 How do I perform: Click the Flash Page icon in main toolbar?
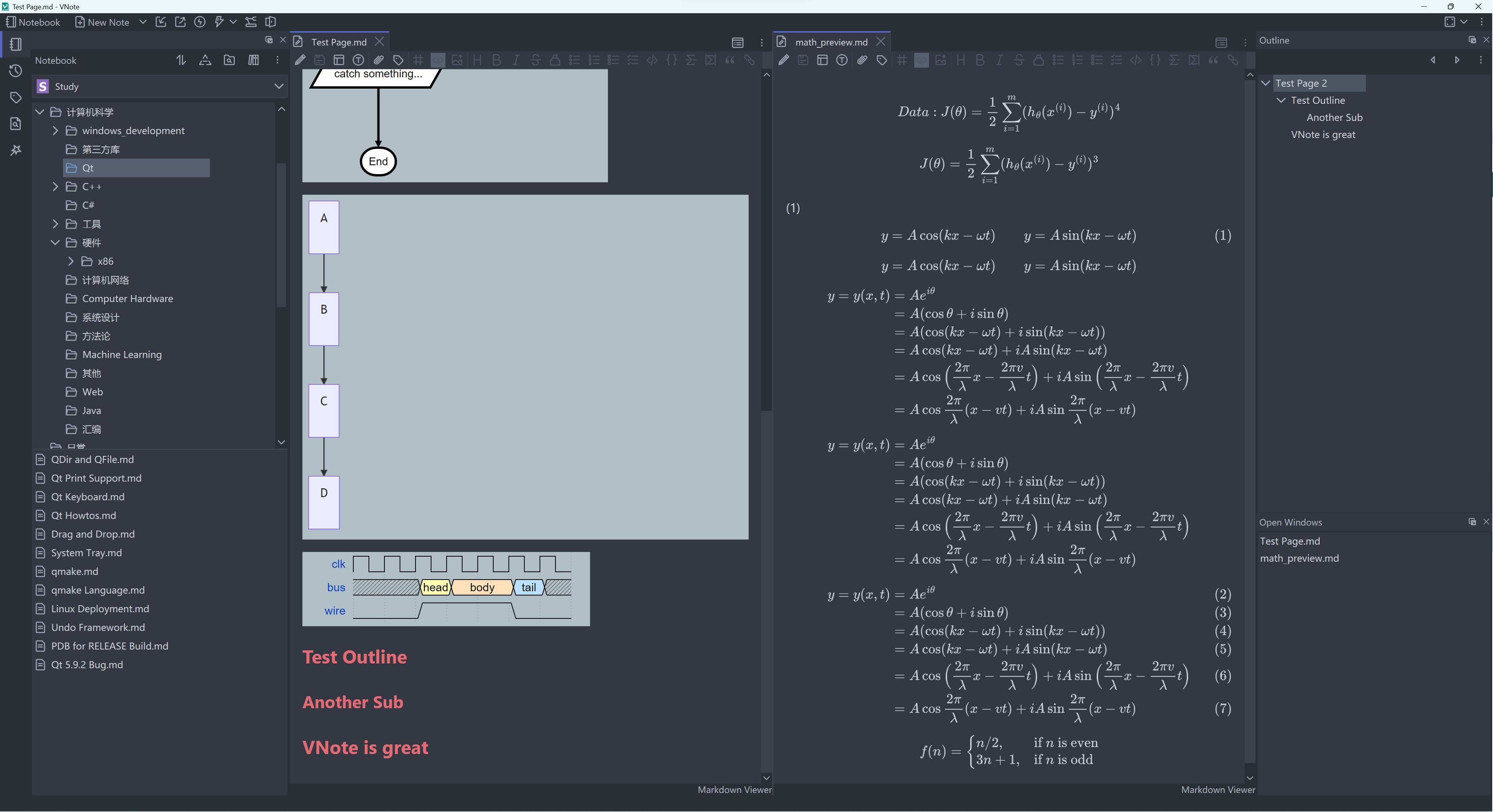199,22
